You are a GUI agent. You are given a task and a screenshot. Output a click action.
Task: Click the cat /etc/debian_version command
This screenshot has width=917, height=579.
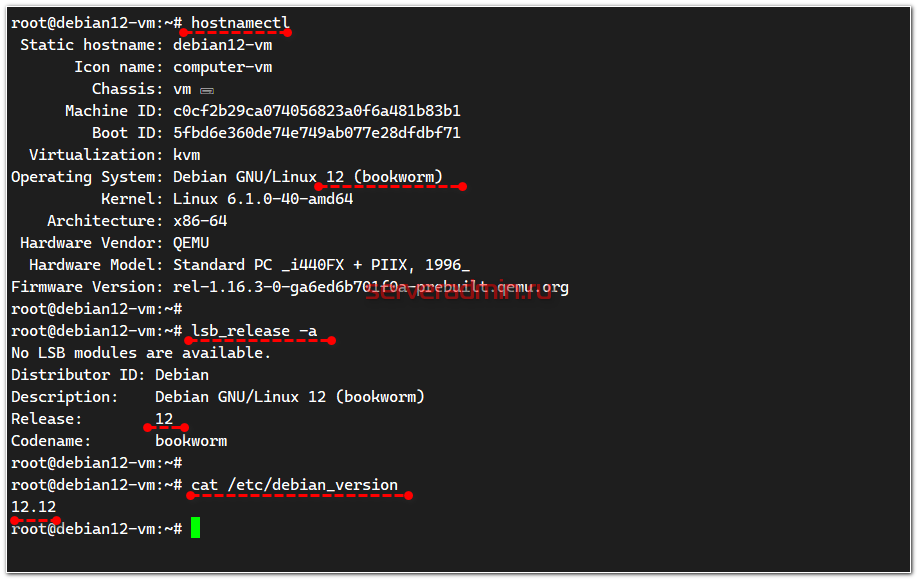294,485
